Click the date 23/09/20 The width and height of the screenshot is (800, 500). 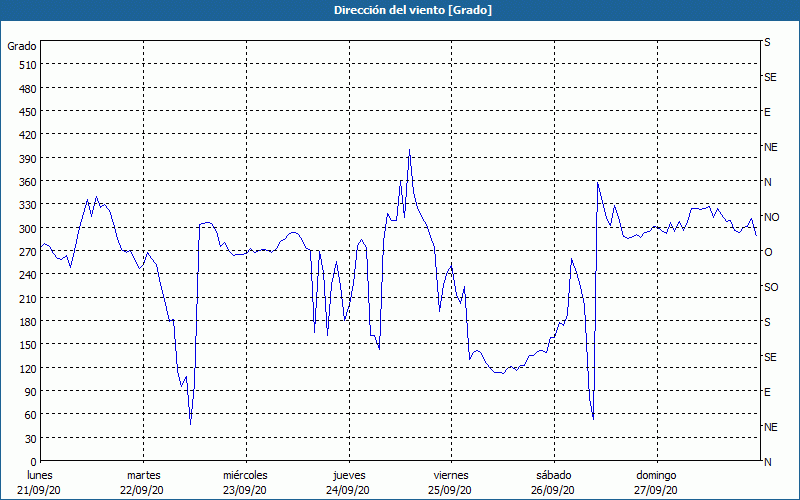pyautogui.click(x=245, y=490)
